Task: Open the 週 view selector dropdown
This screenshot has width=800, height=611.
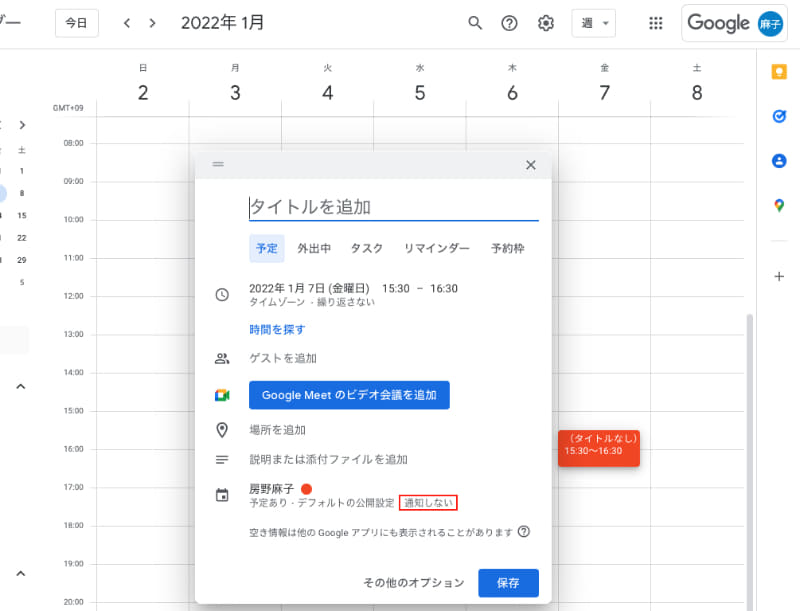Action: point(593,22)
